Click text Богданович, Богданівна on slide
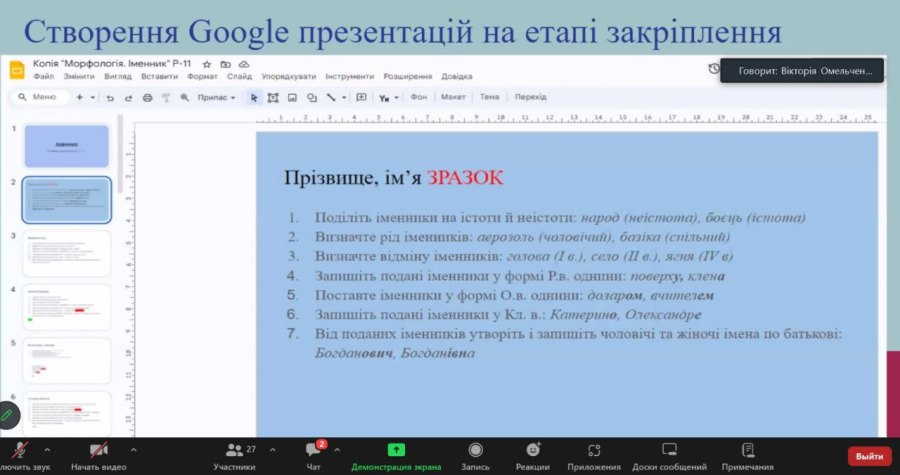Viewport: 900px width, 475px height. (x=395, y=353)
